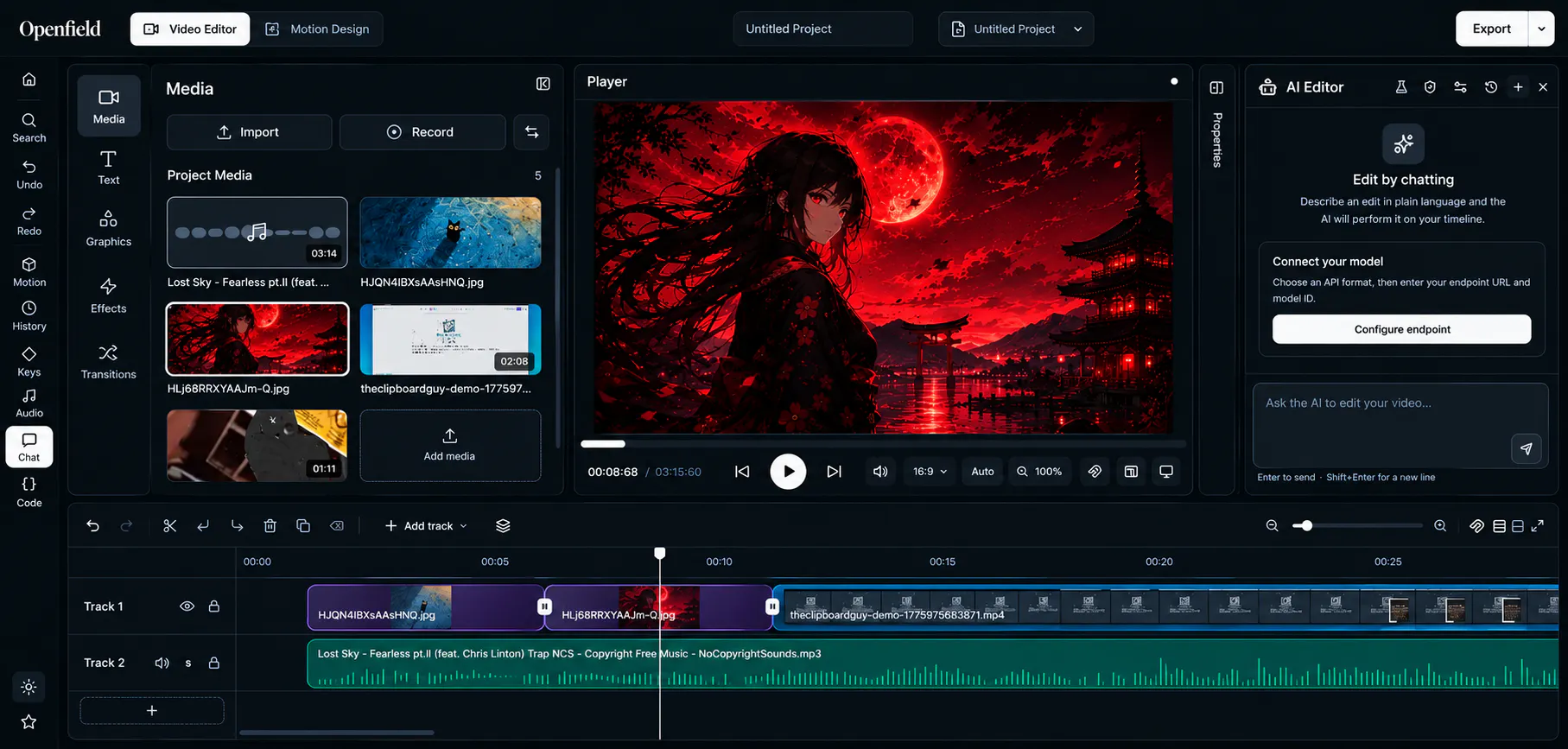The width and height of the screenshot is (1568, 749).
Task: Zoom in timeline magnifier
Action: pyautogui.click(x=1440, y=525)
